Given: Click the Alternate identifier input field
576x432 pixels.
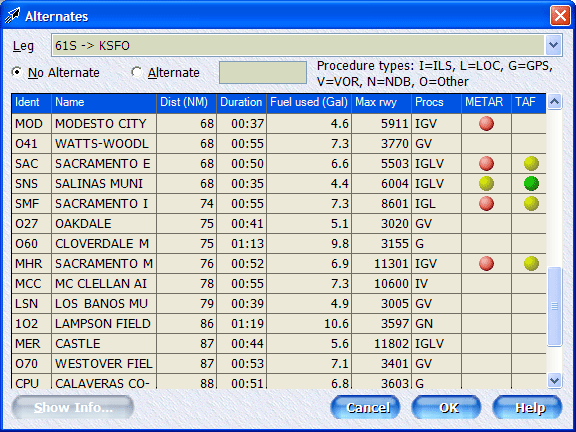Looking at the screenshot, I should tap(263, 73).
